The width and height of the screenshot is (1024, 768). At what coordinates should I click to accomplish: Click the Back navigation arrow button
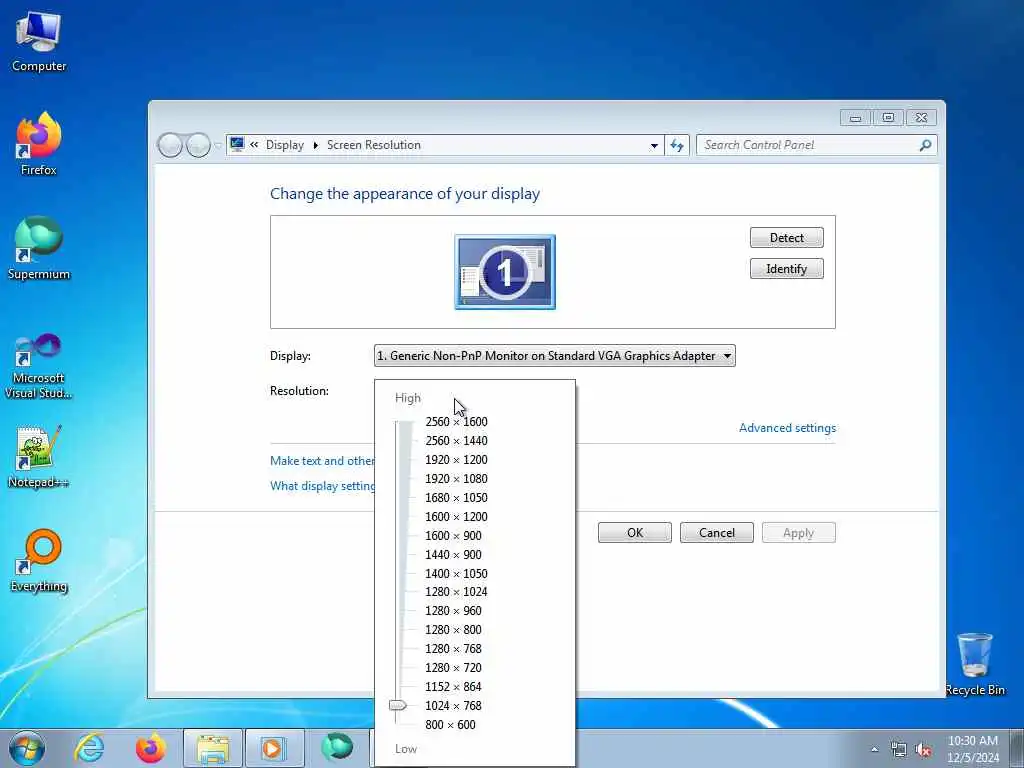(170, 145)
